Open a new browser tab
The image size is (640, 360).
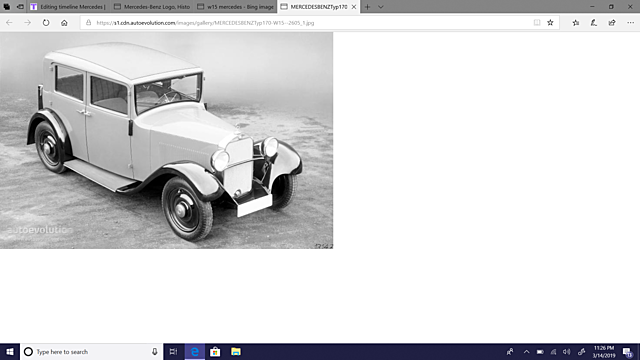coord(367,7)
